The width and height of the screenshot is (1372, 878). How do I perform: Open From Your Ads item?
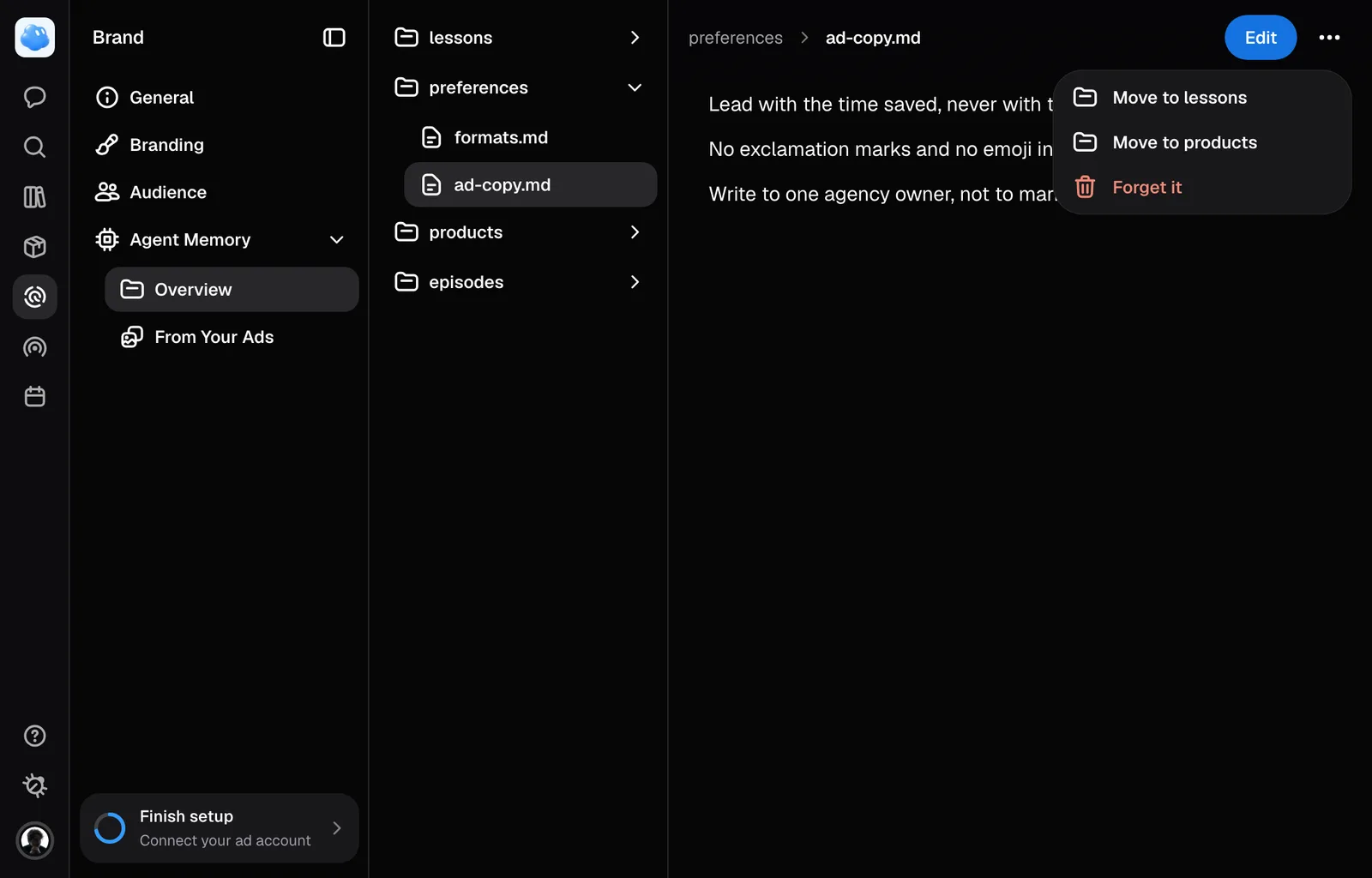[x=232, y=337]
